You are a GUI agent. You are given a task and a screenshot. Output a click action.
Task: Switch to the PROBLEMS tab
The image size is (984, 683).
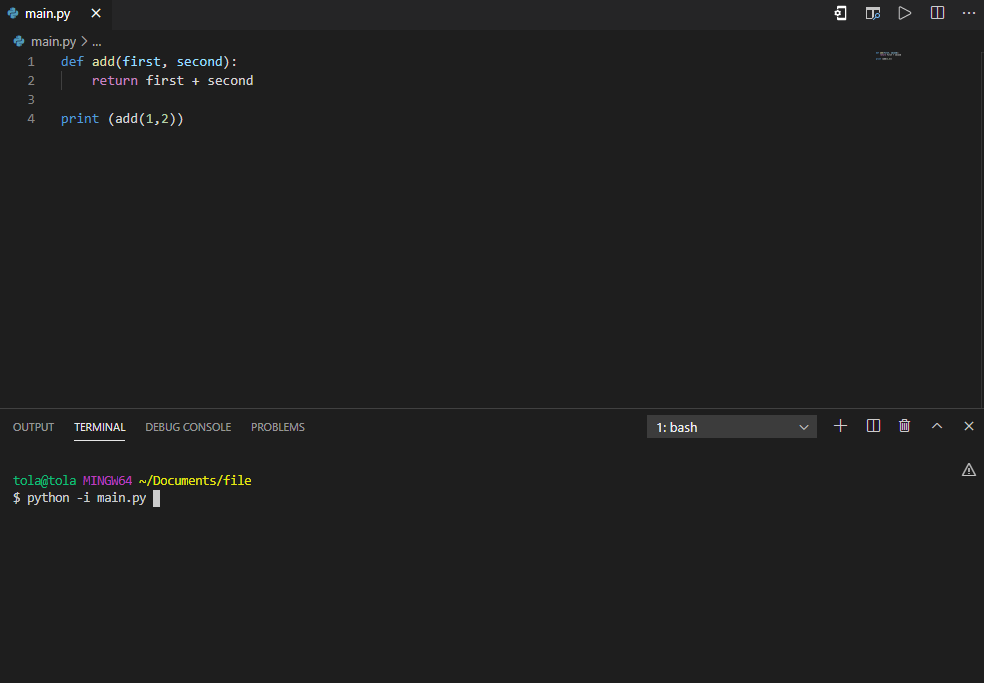[x=277, y=427]
